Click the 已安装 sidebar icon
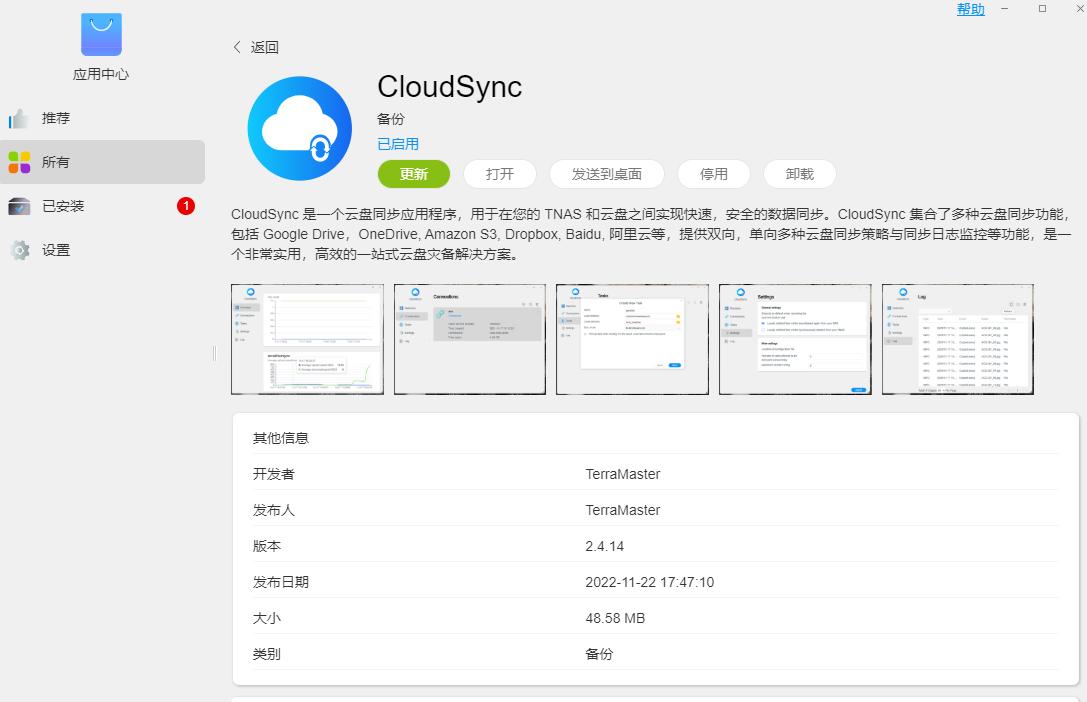 tap(20, 206)
